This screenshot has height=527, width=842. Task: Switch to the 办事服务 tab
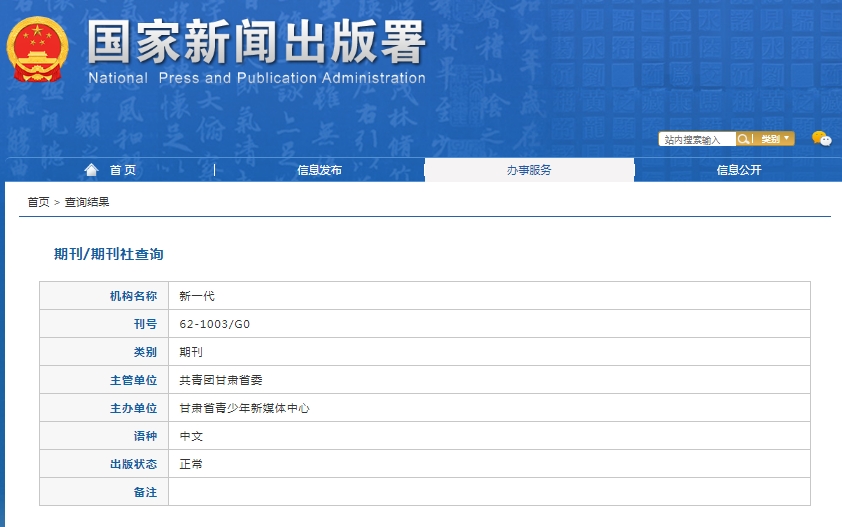[529, 170]
